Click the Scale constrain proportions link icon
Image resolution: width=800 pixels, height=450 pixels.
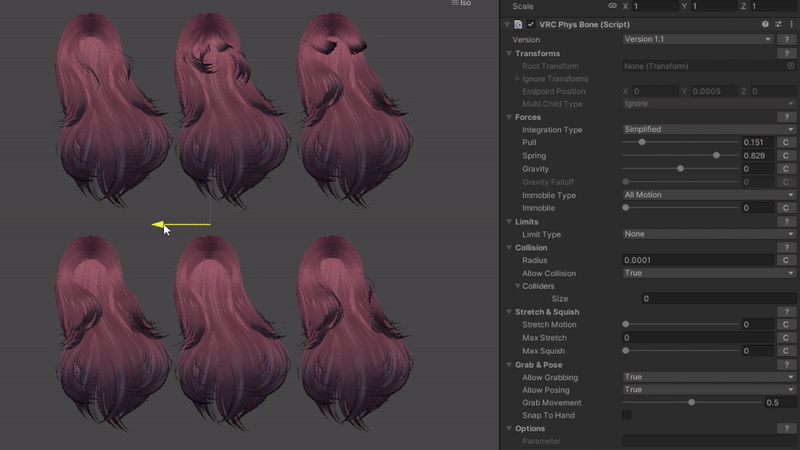point(612,6)
